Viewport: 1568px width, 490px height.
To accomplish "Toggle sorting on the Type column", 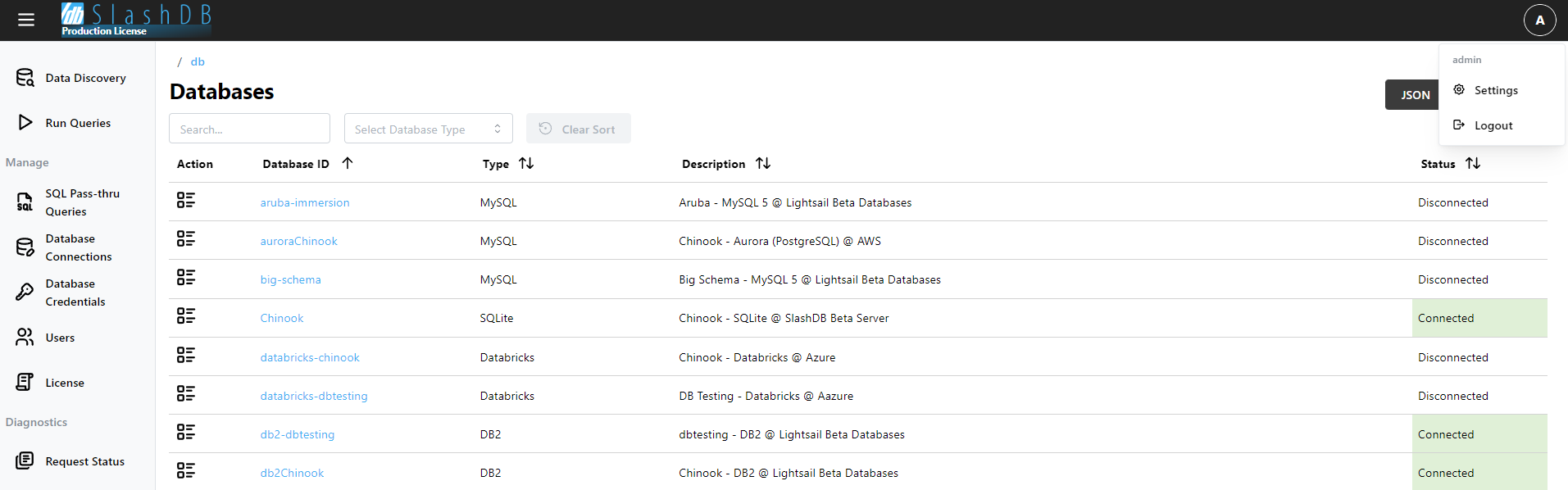I will 526,163.
